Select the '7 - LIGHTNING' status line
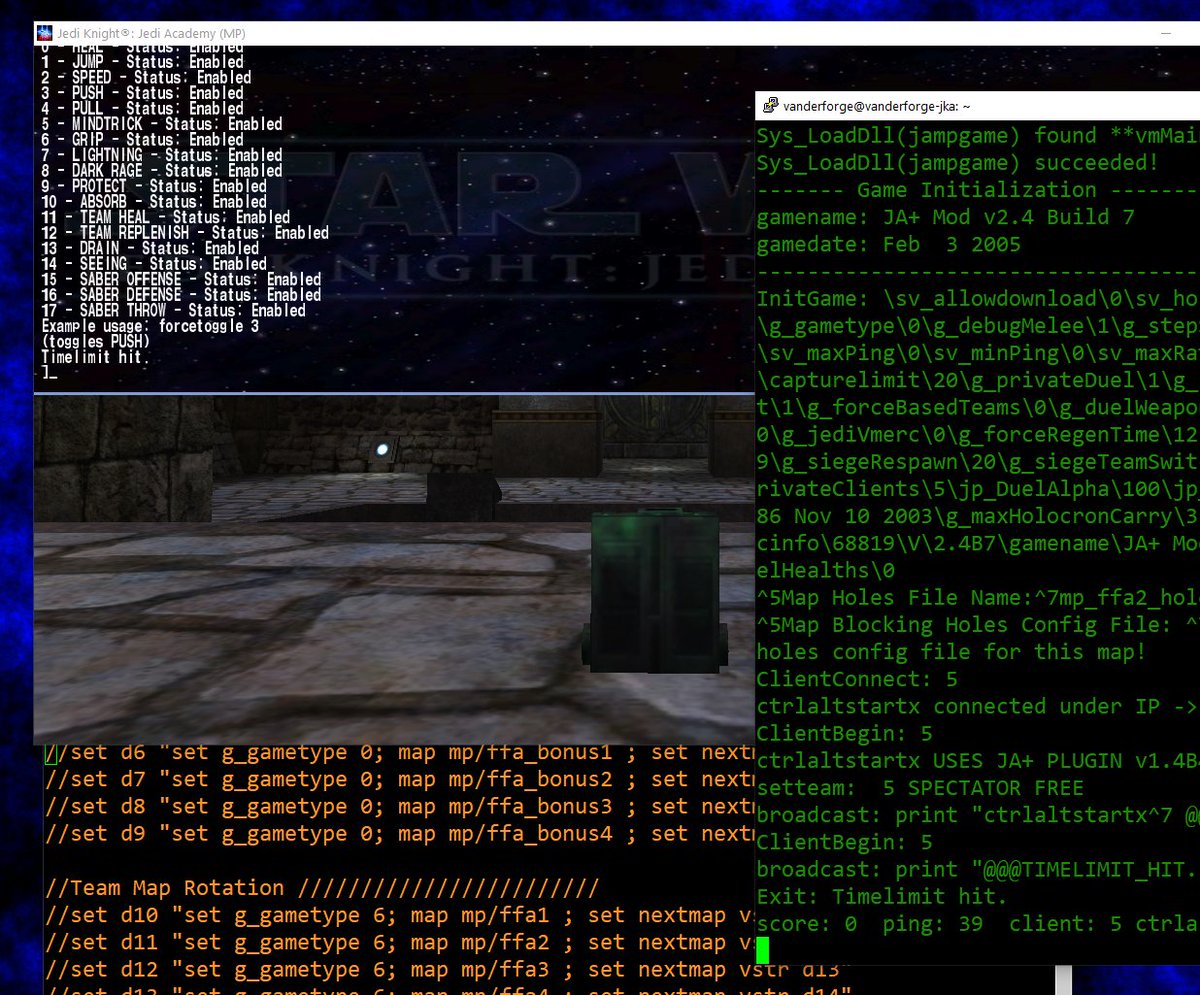The width and height of the screenshot is (1200, 995). point(162,155)
